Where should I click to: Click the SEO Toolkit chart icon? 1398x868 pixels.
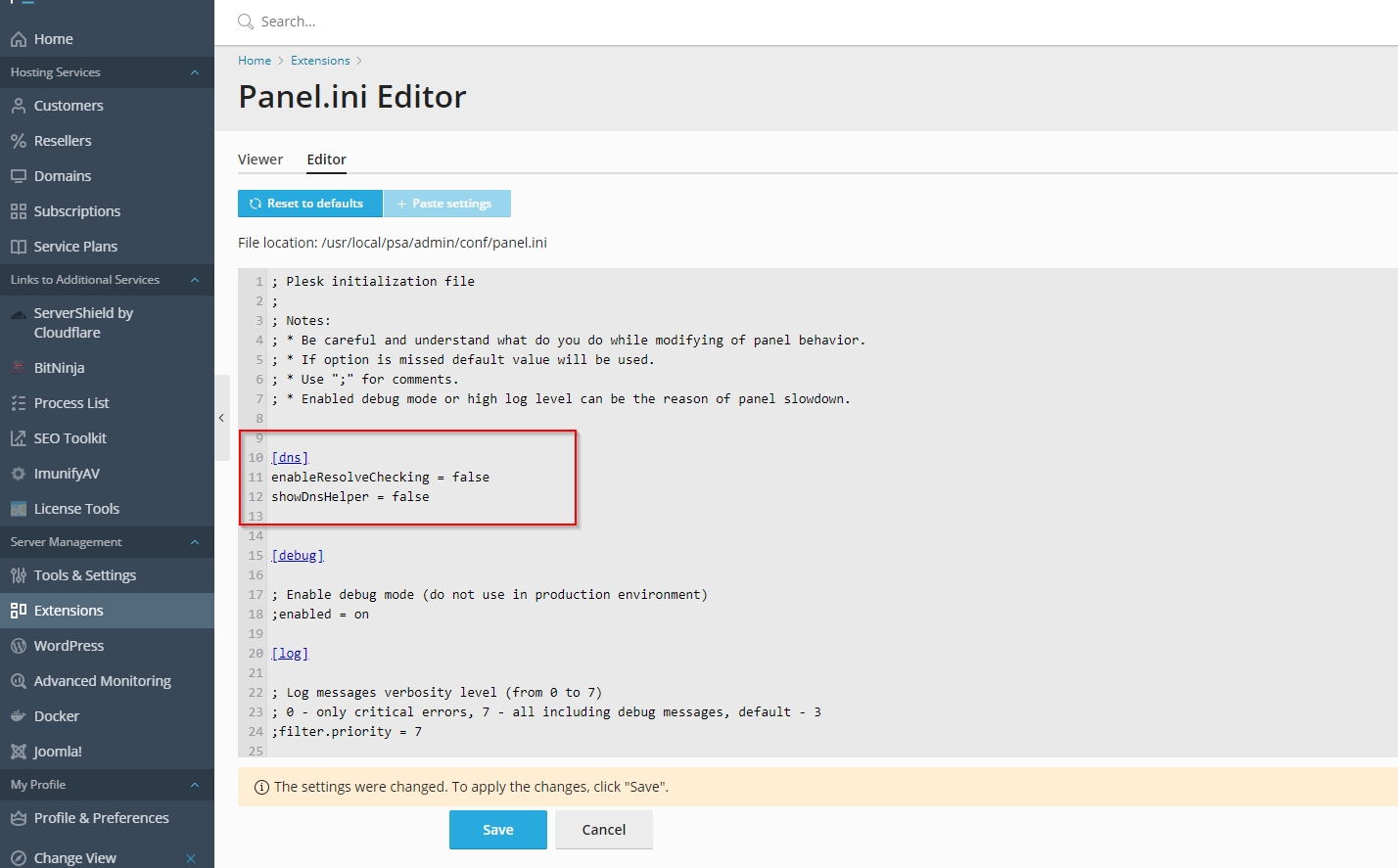coord(18,438)
